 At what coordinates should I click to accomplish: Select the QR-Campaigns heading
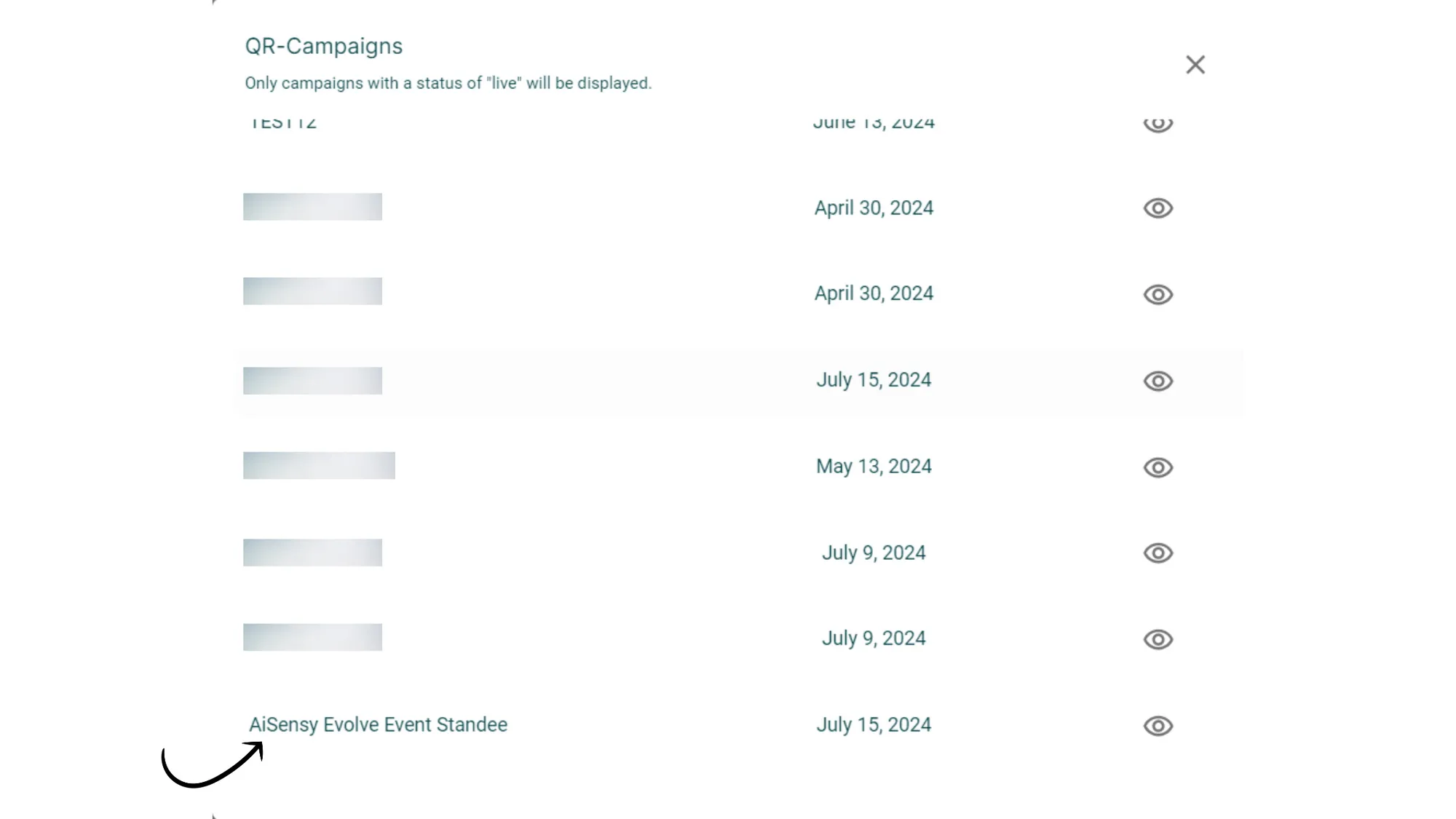click(324, 46)
